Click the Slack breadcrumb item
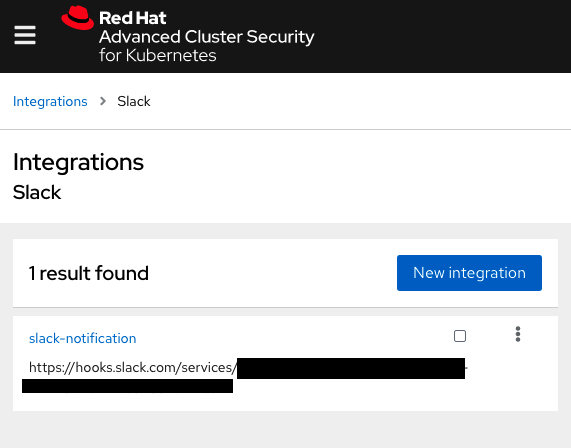Image resolution: width=571 pixels, height=448 pixels. pos(134,101)
